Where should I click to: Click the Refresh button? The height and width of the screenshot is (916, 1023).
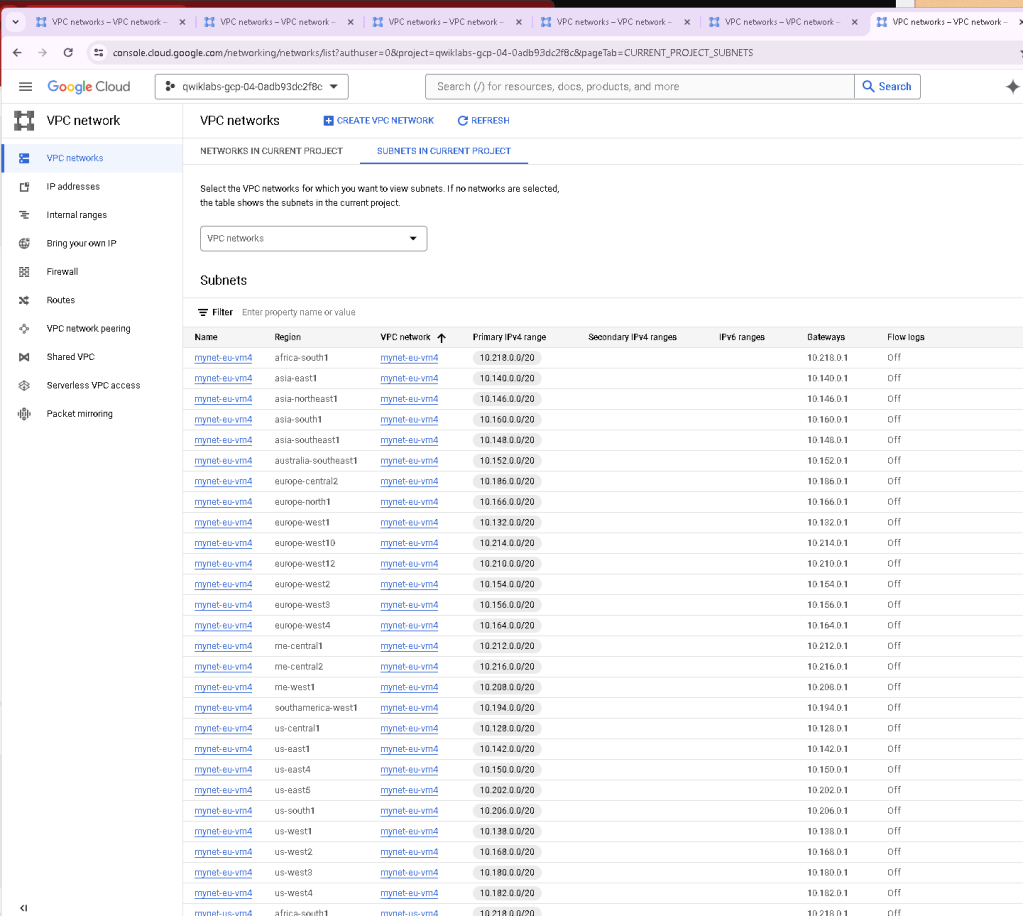pos(483,121)
